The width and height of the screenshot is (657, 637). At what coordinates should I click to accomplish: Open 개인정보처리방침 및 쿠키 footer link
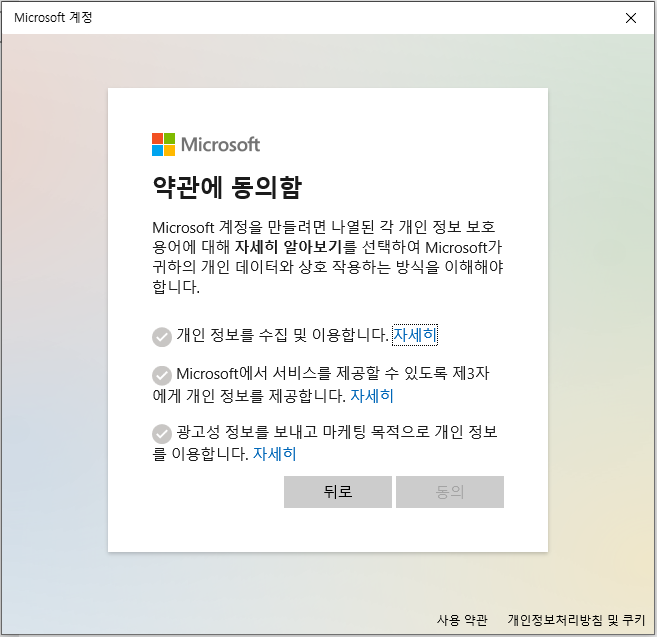point(576,620)
